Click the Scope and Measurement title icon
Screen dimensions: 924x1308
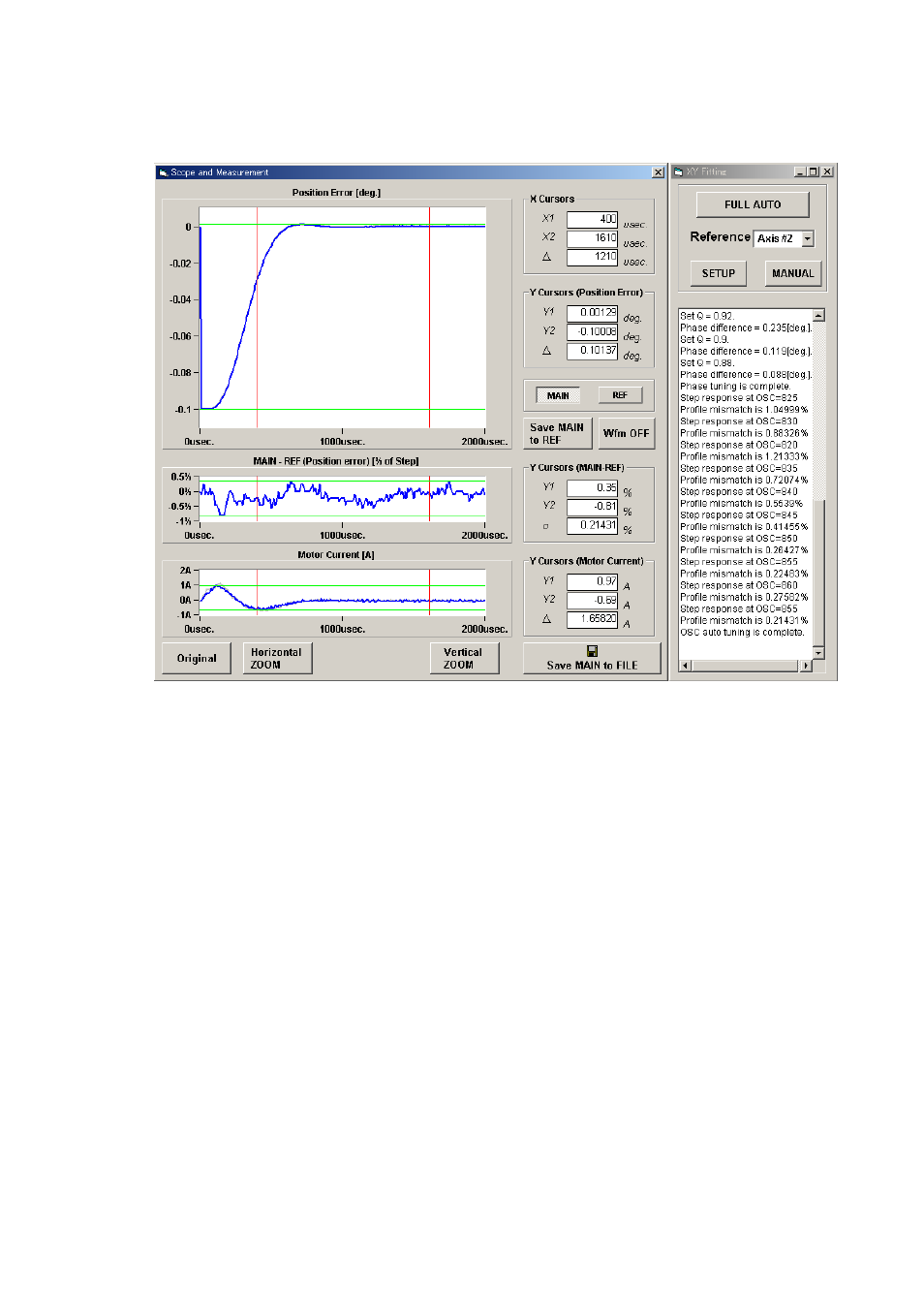click(x=164, y=172)
